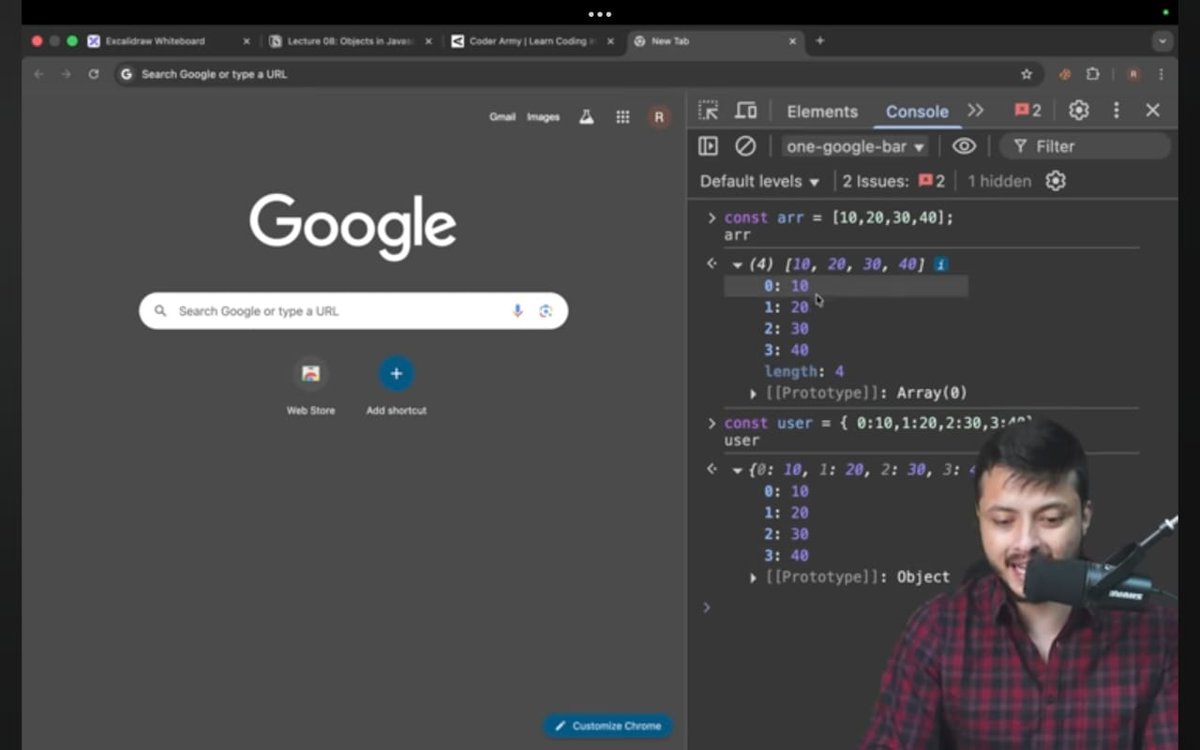This screenshot has width=1200, height=750.
Task: Reload the page with the refresh icon
Action: coord(93,74)
